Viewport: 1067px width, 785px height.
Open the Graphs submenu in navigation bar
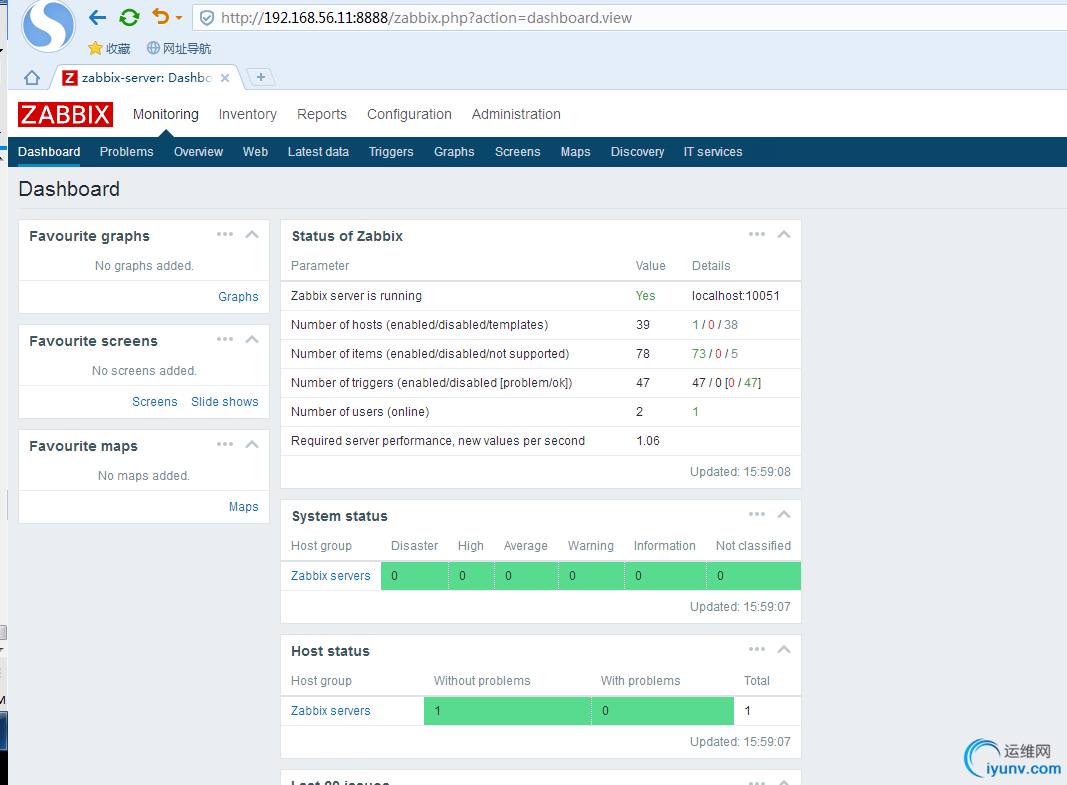click(x=454, y=152)
